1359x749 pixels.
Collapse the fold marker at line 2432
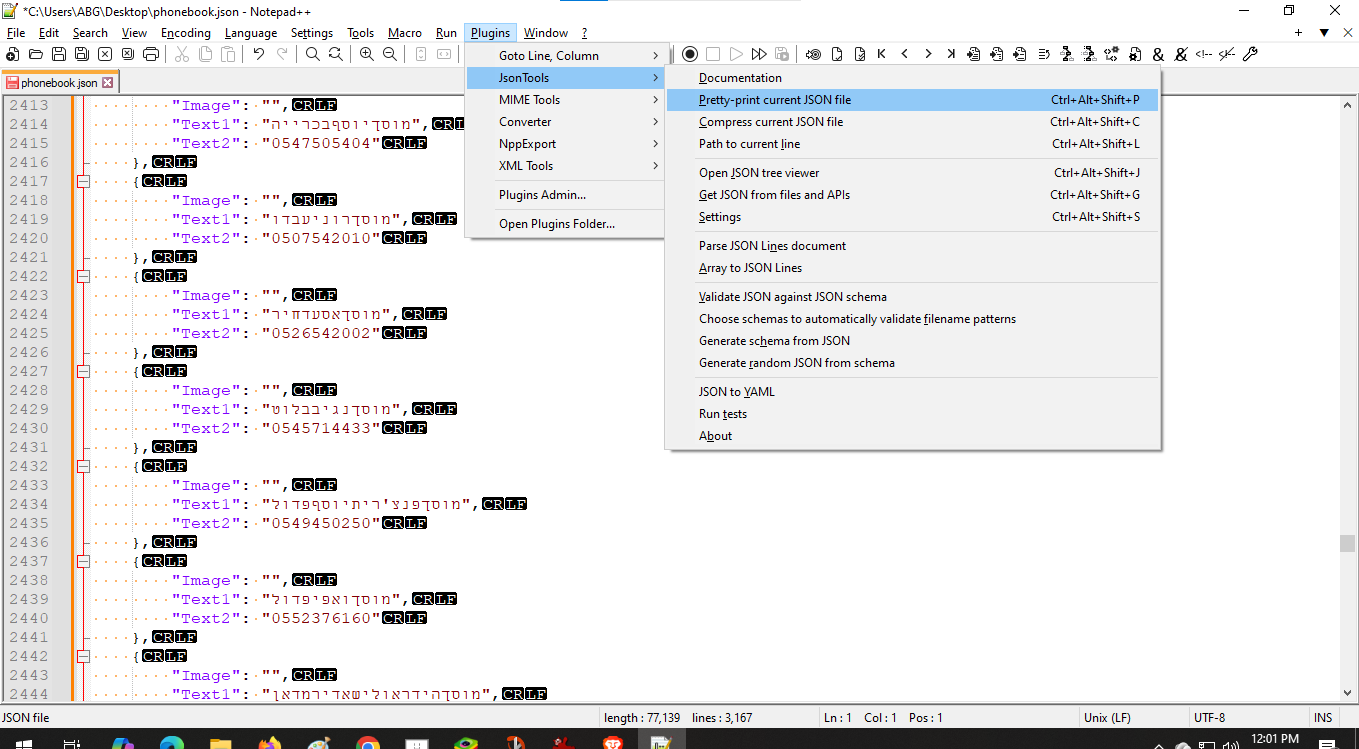pyautogui.click(x=83, y=466)
